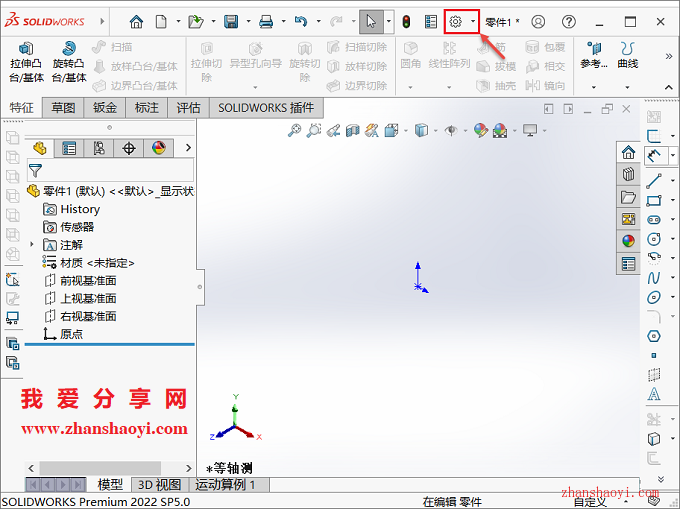Open Custom Properties tab in task pane
This screenshot has width=680, height=509.
point(628,263)
